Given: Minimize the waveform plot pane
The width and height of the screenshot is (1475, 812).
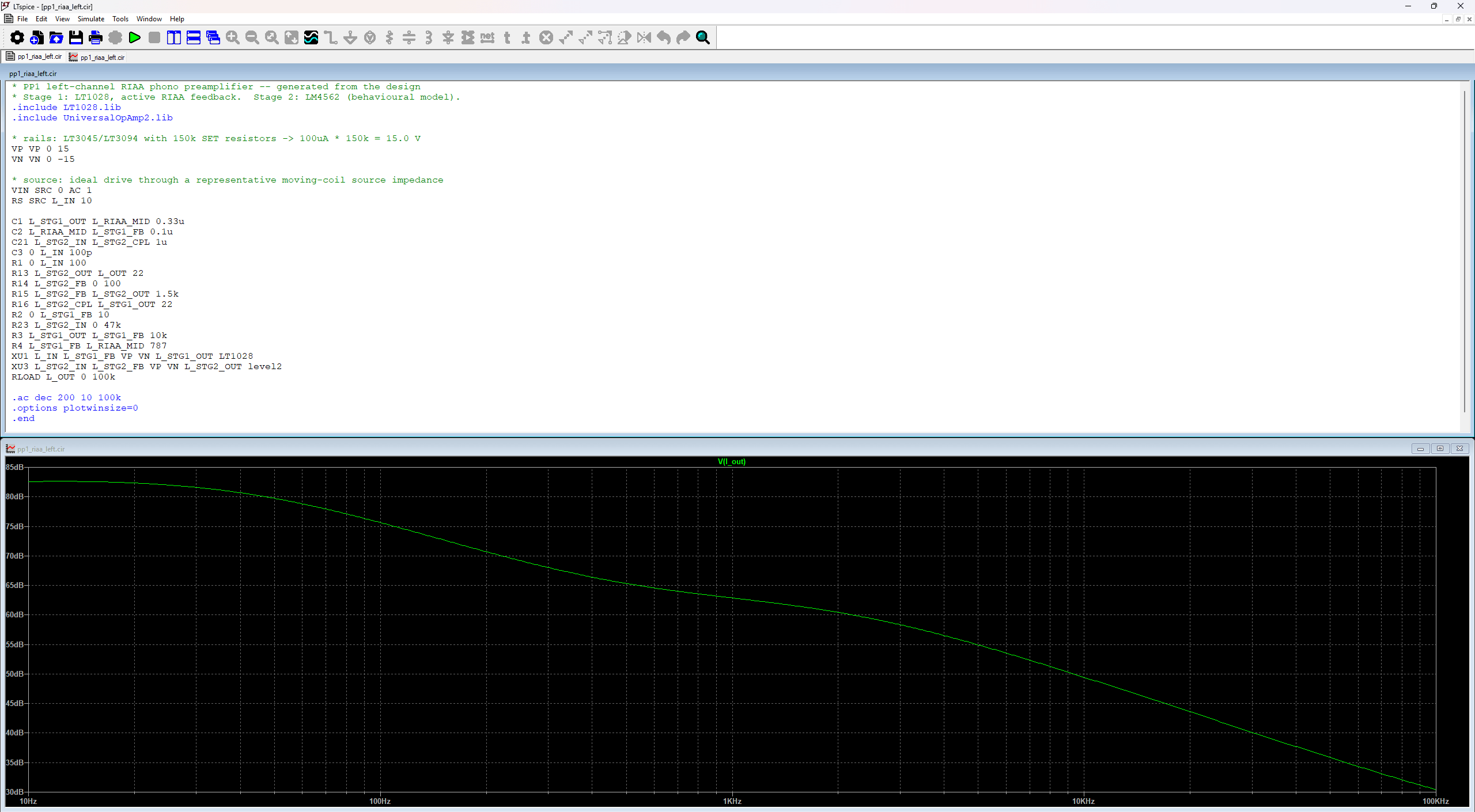Looking at the screenshot, I should (1420, 449).
